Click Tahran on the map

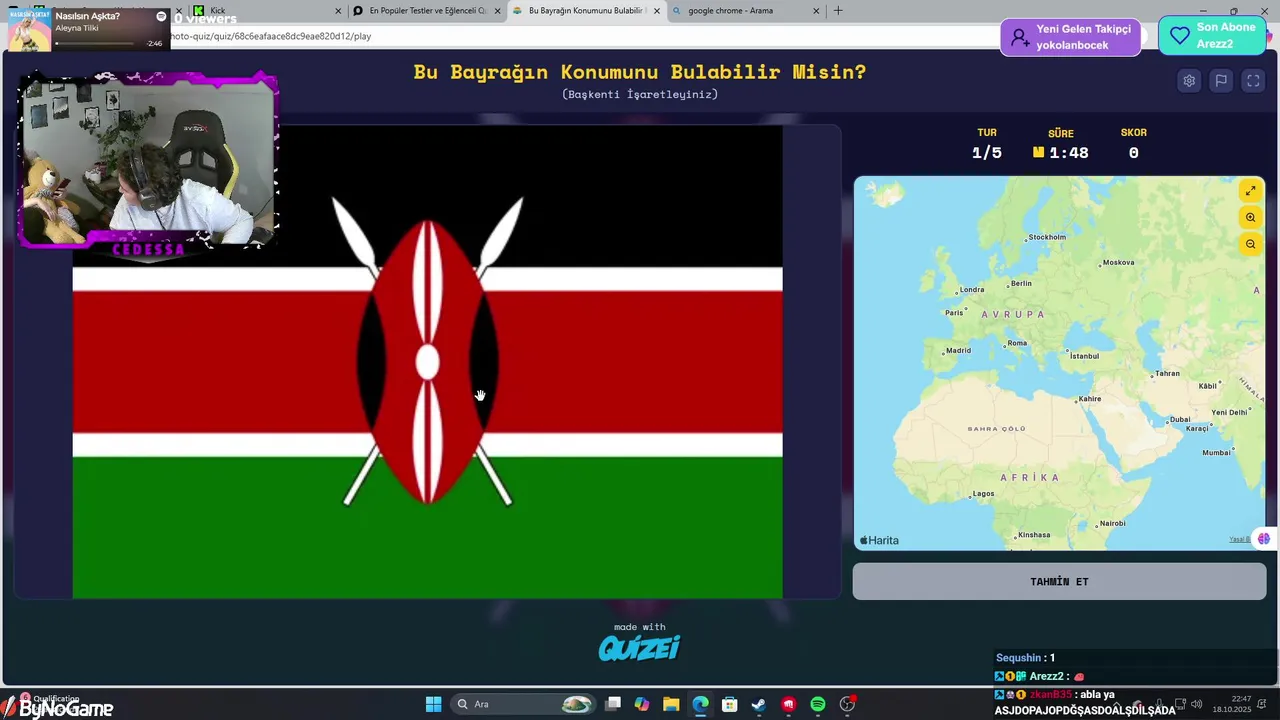pos(1165,374)
